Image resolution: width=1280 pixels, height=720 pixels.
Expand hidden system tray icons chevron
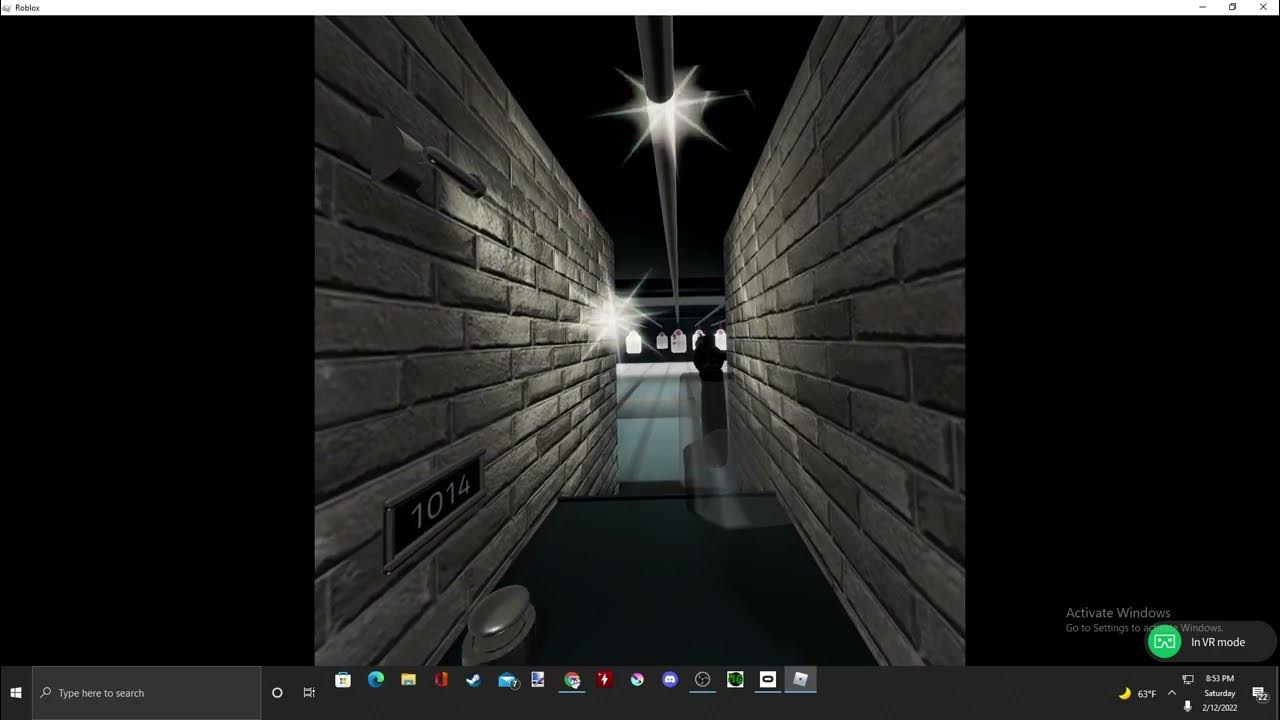(x=1172, y=693)
